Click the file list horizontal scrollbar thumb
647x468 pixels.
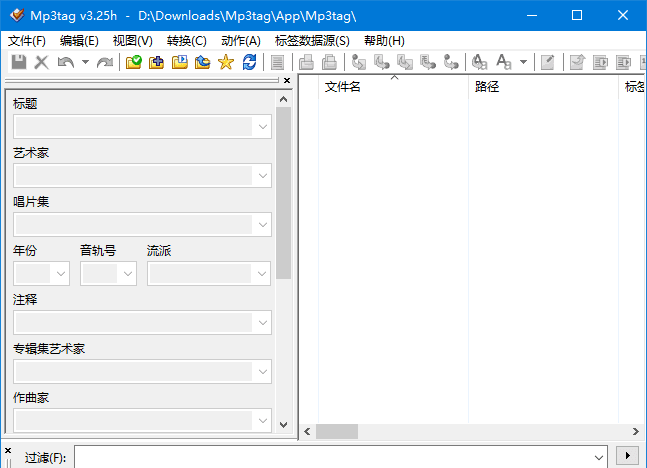[x=337, y=432]
